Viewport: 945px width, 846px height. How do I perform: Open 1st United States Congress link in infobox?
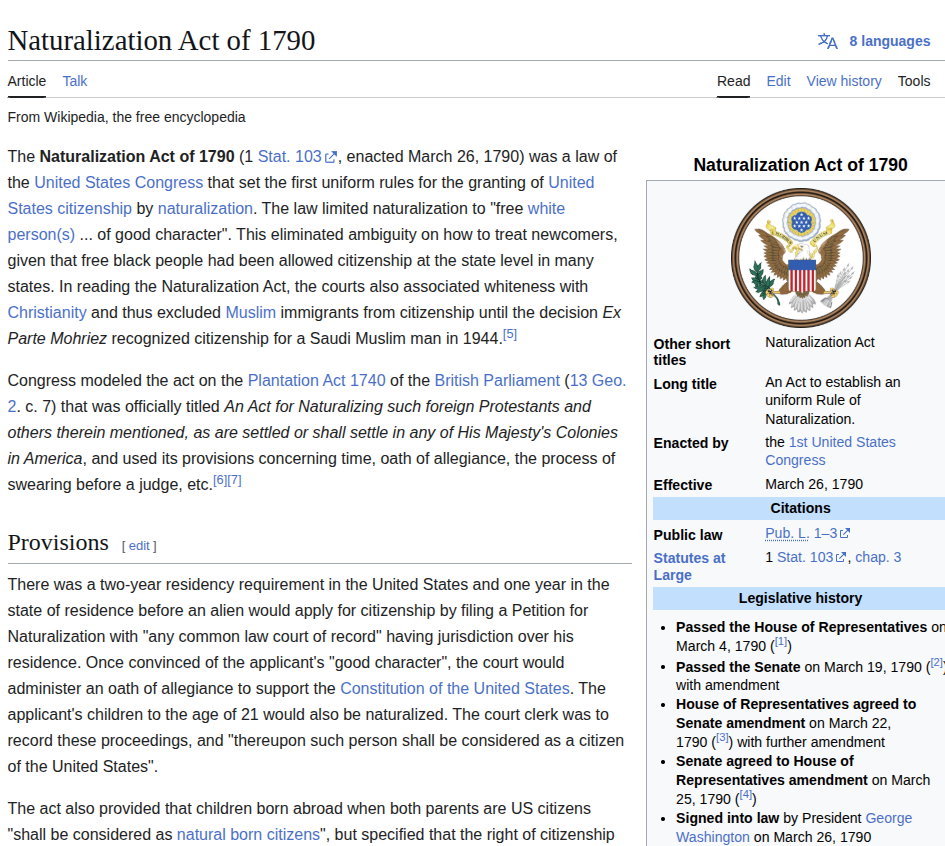click(842, 442)
